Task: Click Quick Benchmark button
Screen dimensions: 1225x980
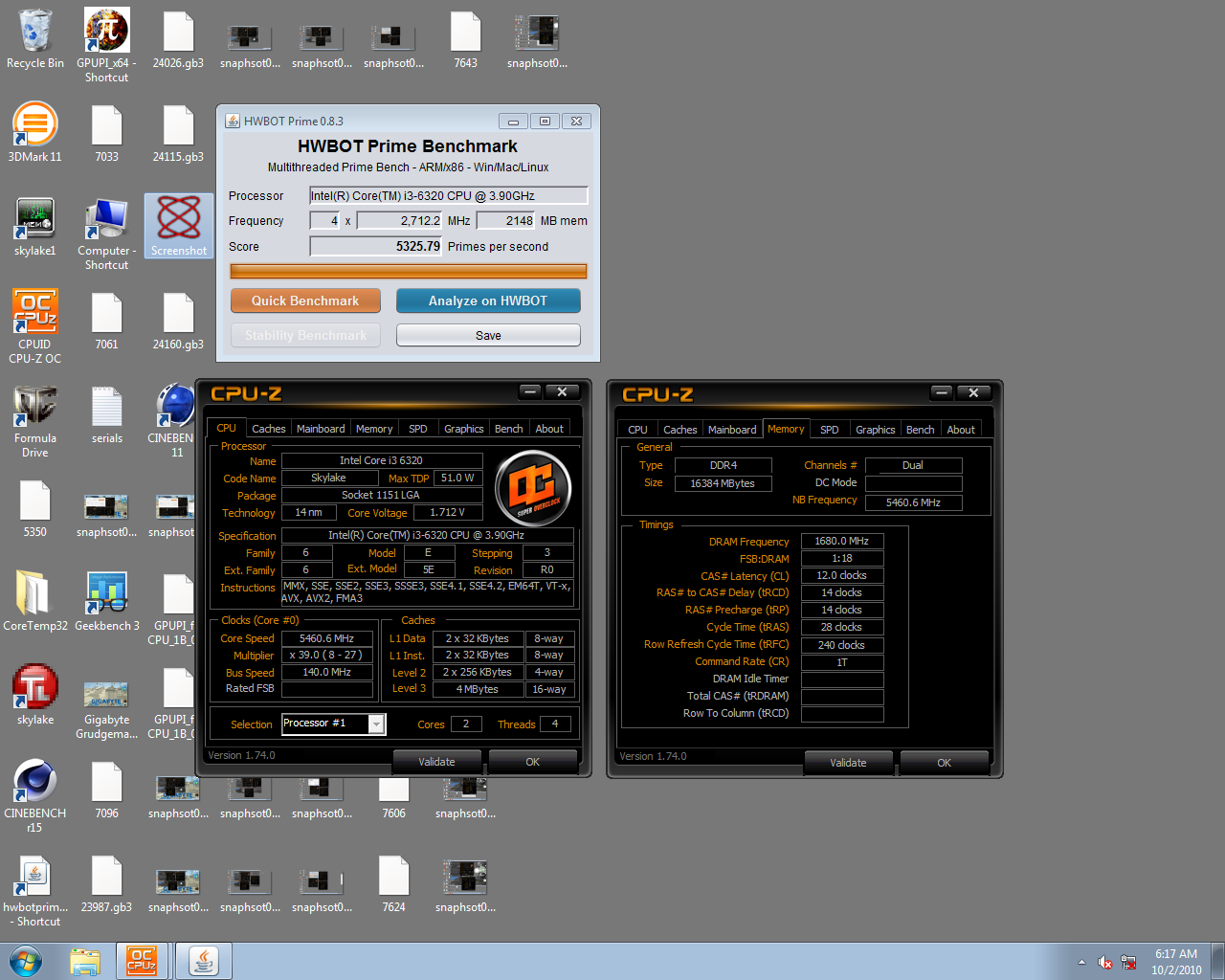Action: coord(305,301)
